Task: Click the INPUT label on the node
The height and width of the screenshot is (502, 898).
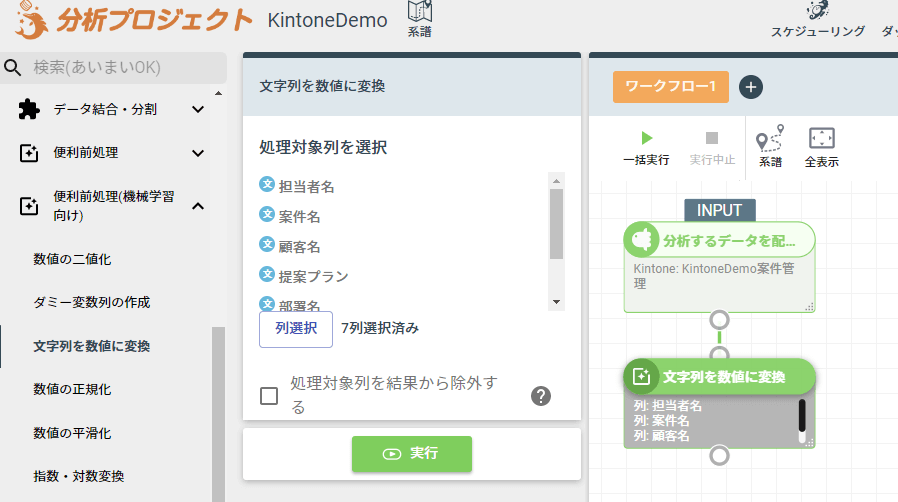Action: (719, 210)
